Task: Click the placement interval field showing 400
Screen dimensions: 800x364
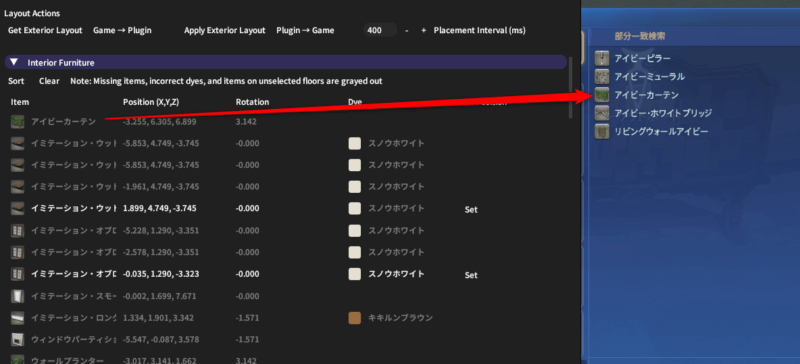Action: point(380,30)
